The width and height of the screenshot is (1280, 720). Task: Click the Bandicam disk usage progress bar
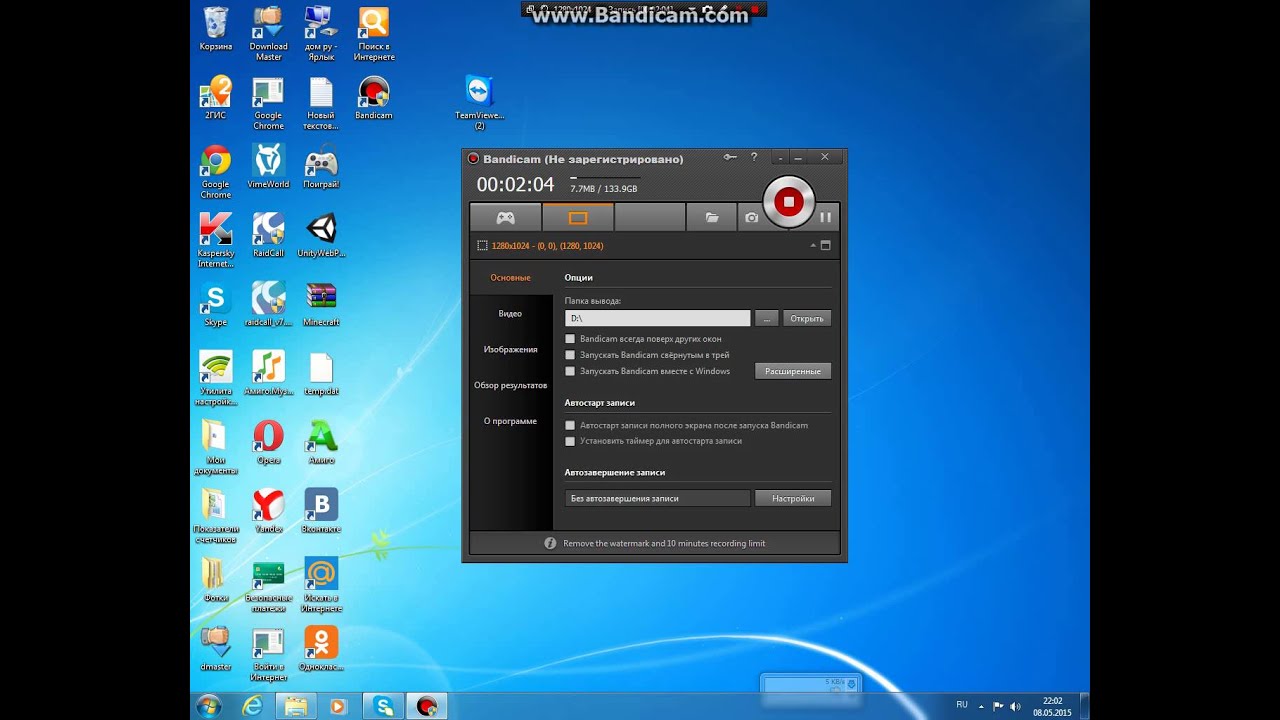coord(605,179)
